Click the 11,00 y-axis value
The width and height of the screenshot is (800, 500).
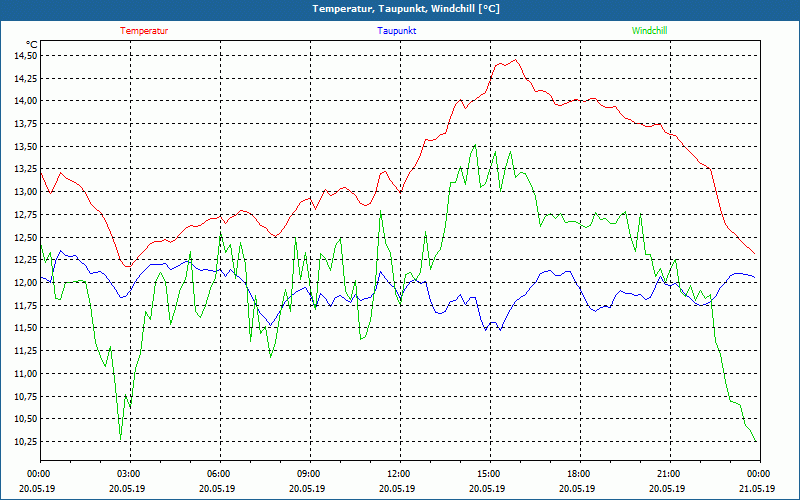pos(26,373)
